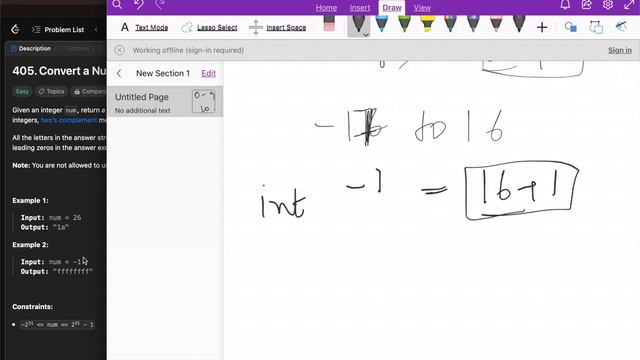The width and height of the screenshot is (640, 360).
Task: Pick the pink-tip pencil
Action: click(496, 24)
